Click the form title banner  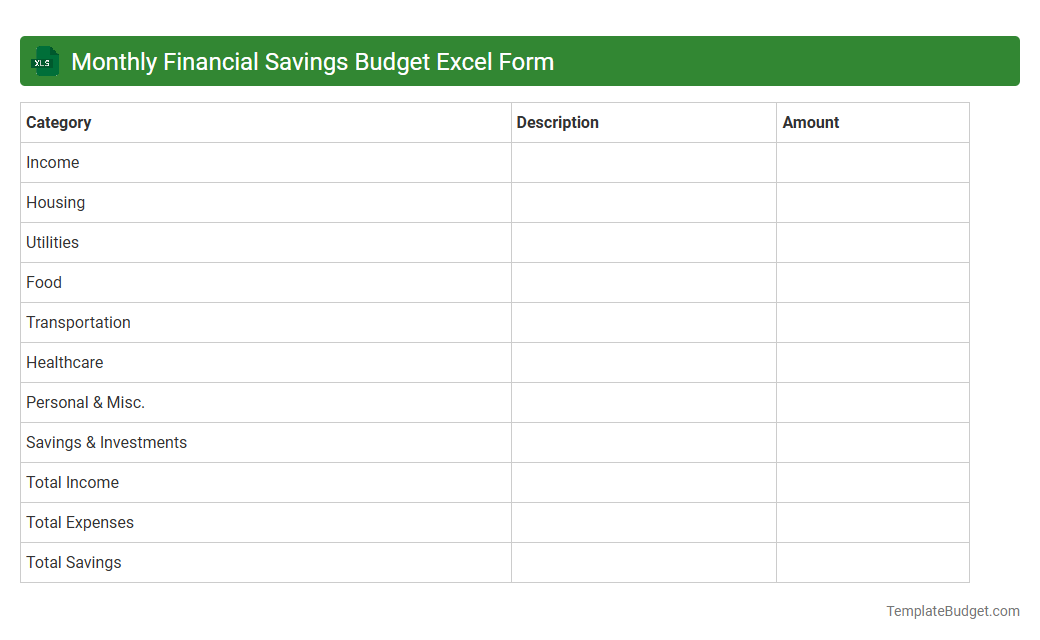(520, 61)
